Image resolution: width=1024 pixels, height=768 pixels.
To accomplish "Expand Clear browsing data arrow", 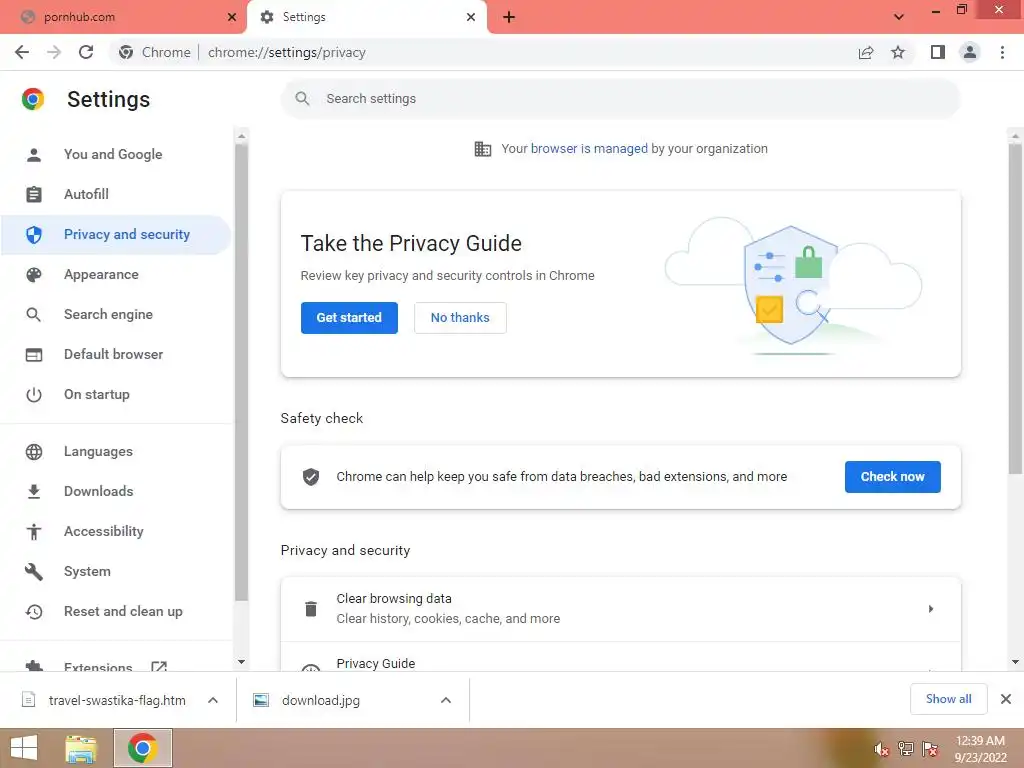I will (x=931, y=609).
